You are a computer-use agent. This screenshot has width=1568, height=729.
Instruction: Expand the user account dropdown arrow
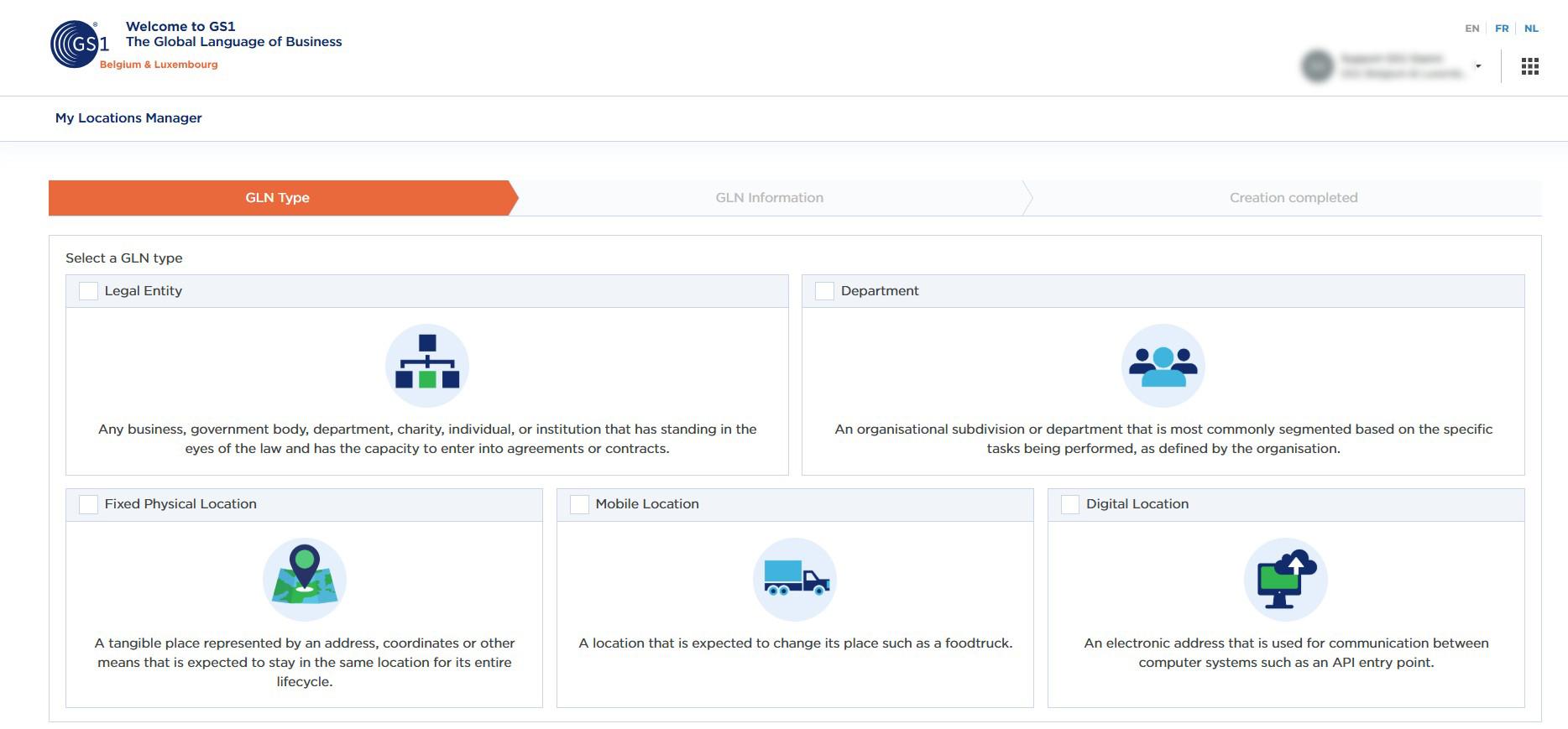1478,66
